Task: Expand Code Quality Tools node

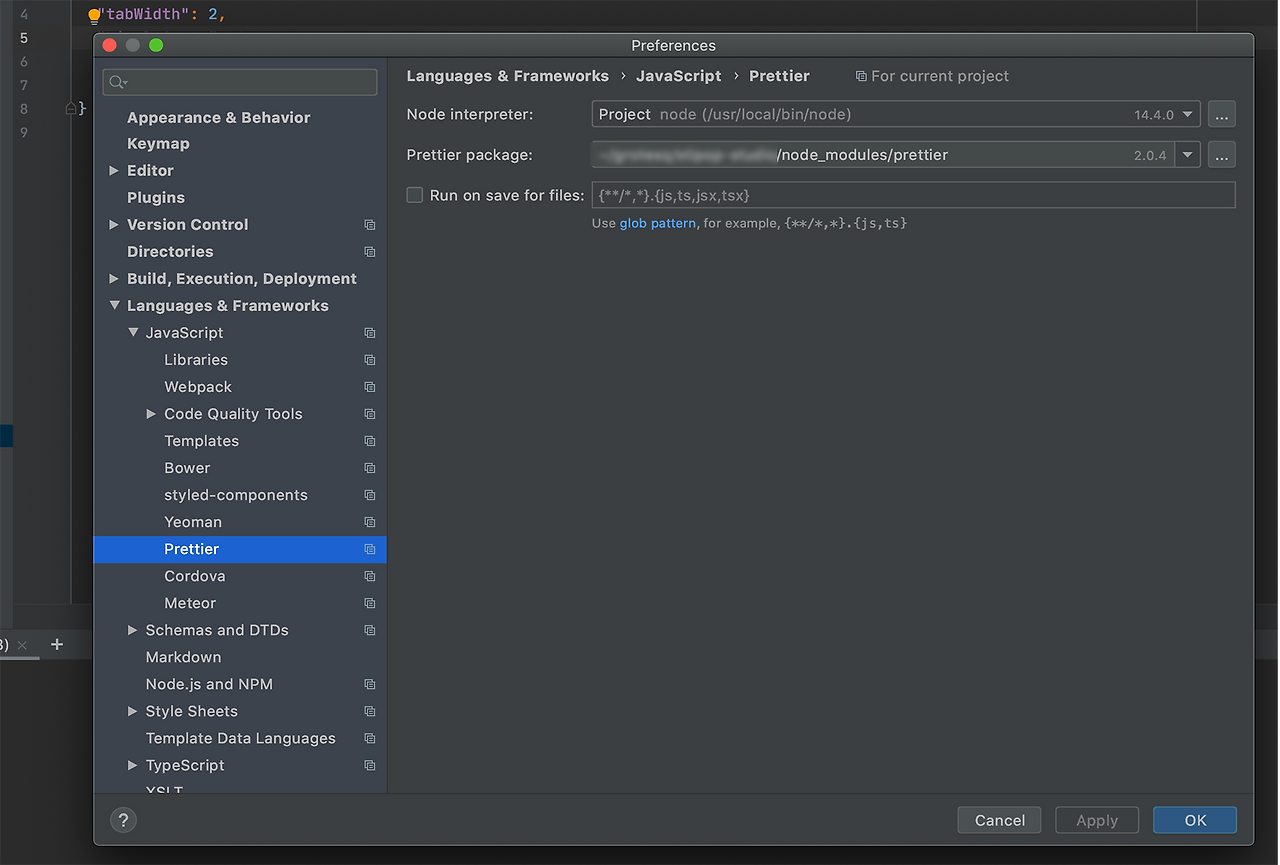Action: coord(151,414)
